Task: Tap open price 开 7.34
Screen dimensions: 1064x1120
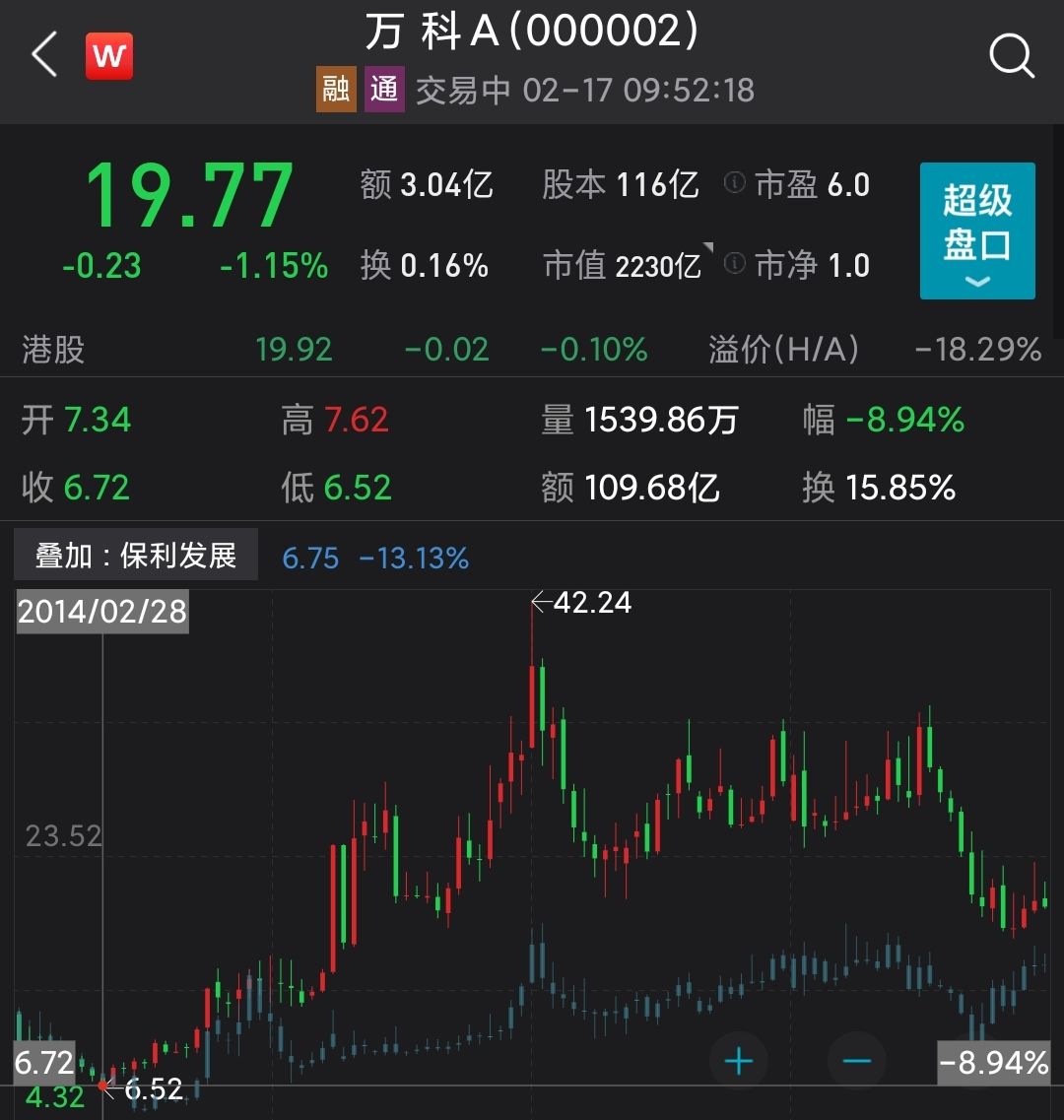Action: 77,420
